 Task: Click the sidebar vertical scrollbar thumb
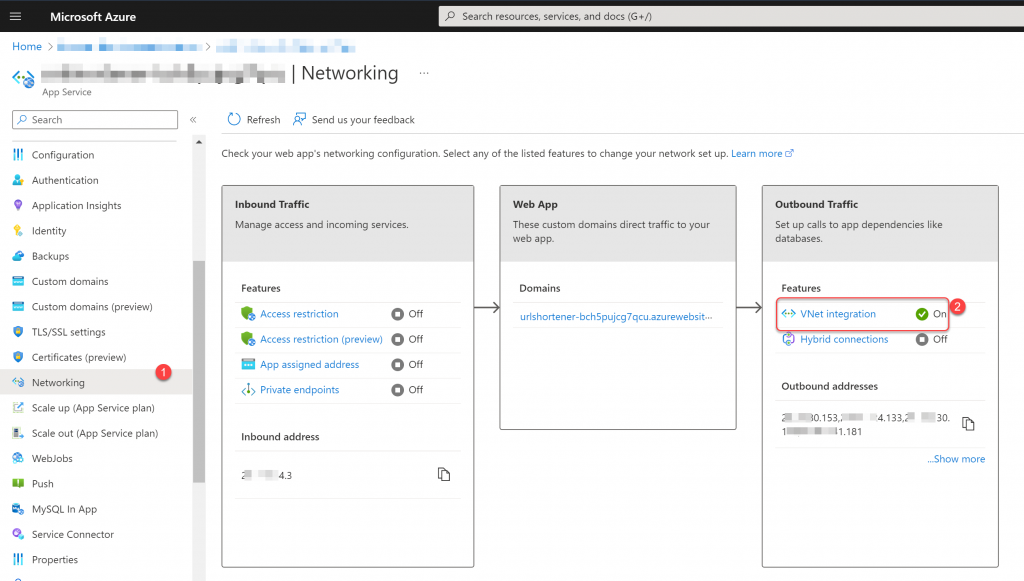click(199, 371)
